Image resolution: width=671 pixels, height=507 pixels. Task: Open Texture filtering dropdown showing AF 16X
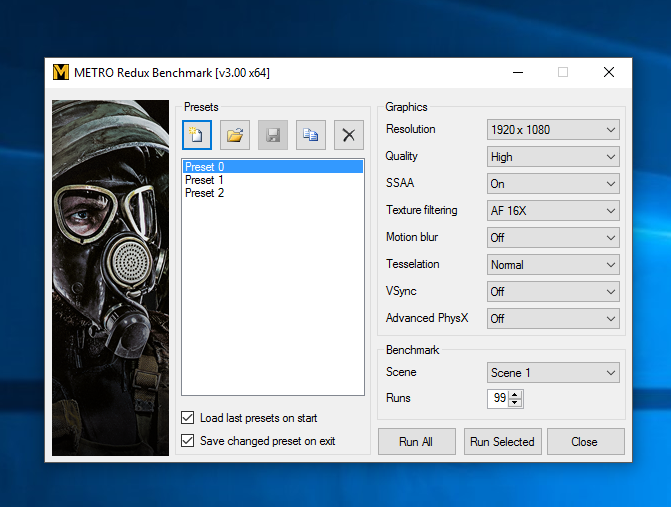(553, 211)
